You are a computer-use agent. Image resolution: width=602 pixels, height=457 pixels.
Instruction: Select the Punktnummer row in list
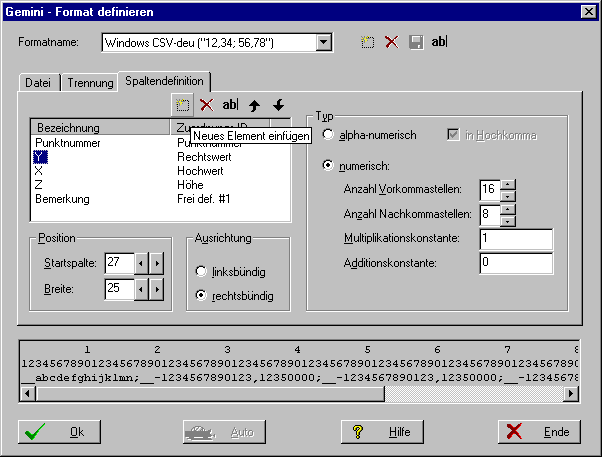point(160,143)
